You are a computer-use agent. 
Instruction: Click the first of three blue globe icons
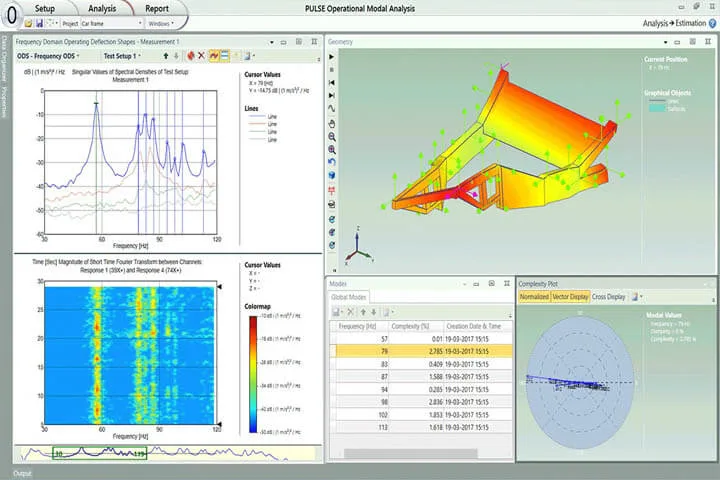(x=332, y=220)
